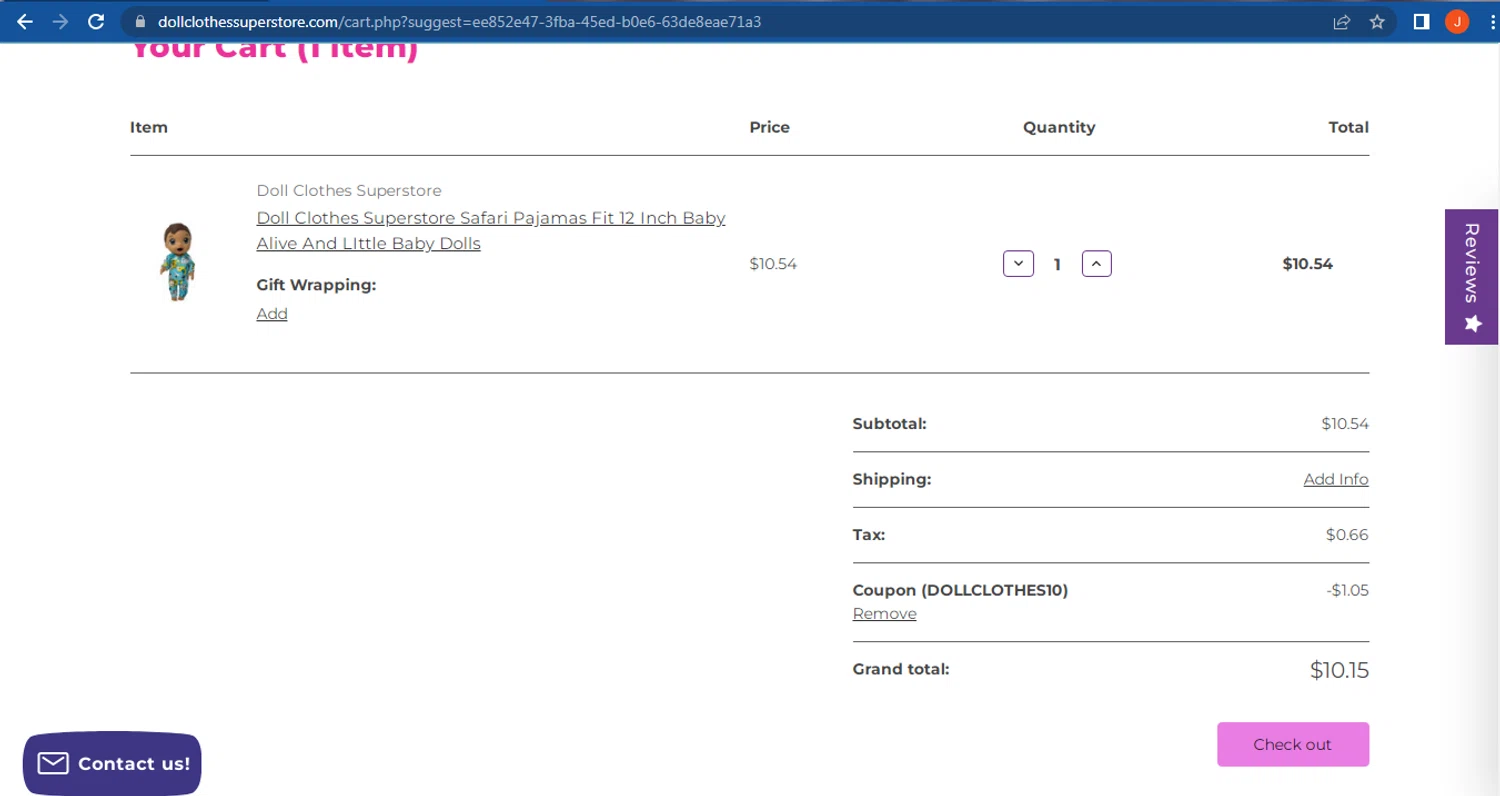The width and height of the screenshot is (1500, 796).
Task: Click the item Price $10.54 cell
Action: pos(773,264)
